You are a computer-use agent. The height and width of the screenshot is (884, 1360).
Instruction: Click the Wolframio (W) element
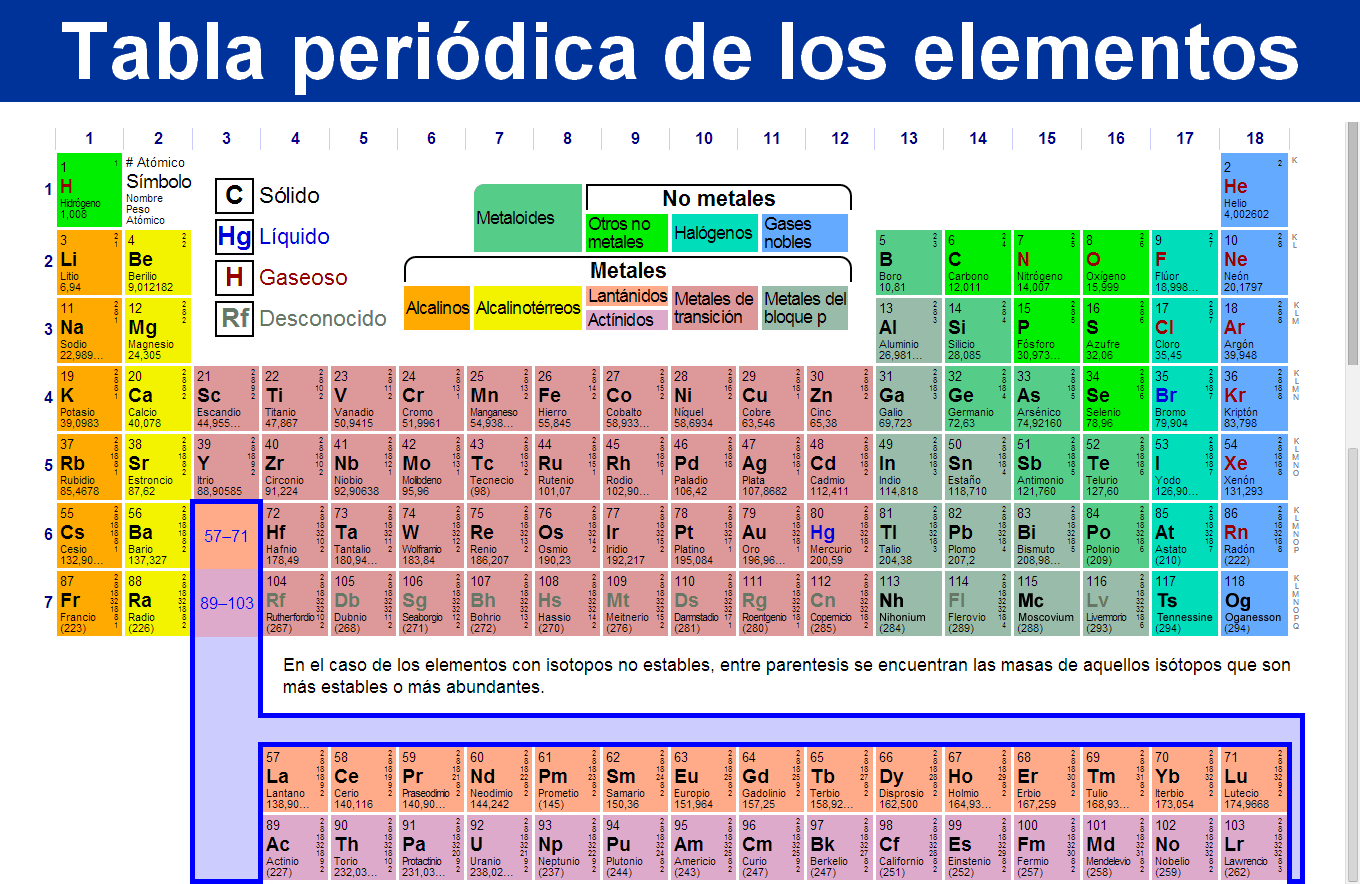430,534
